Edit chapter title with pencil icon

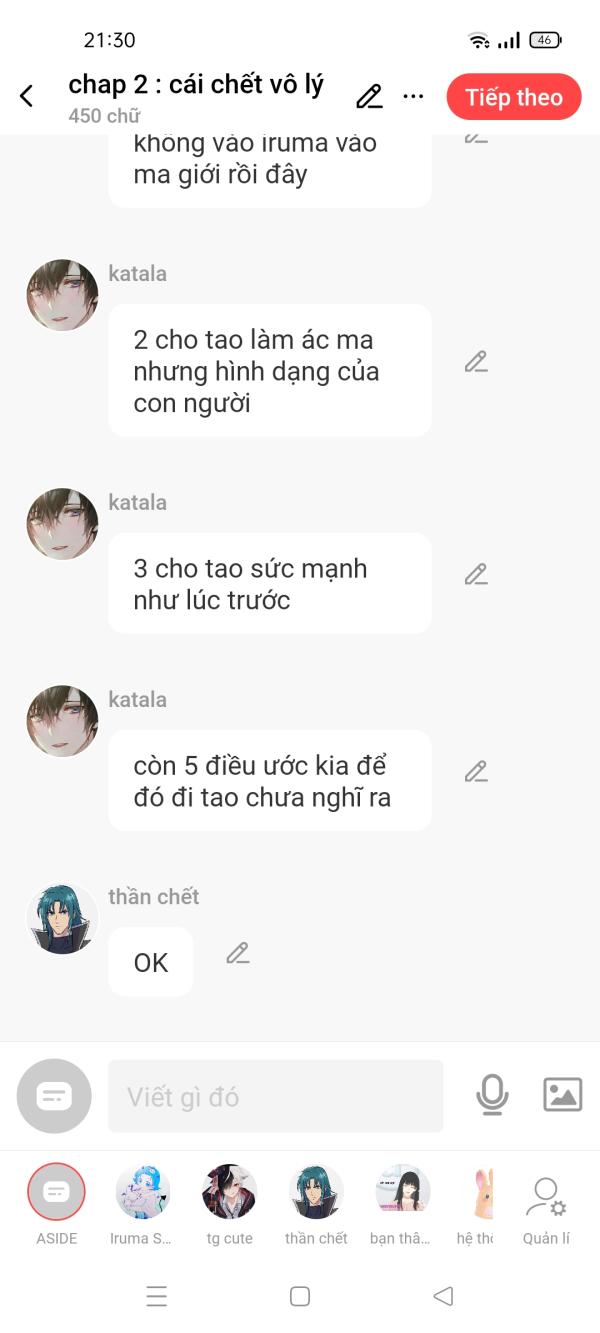pos(369,96)
